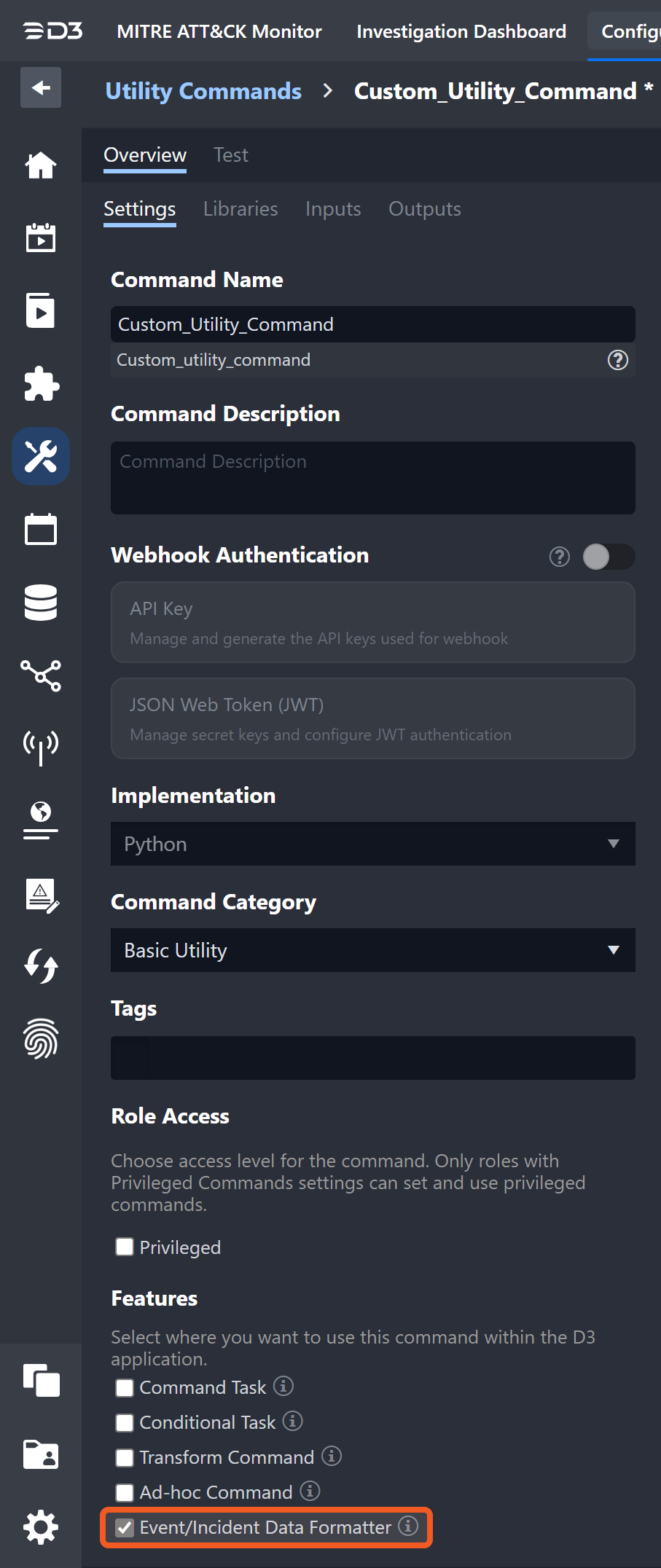661x1568 pixels.
Task: Expand the Implementation Python dropdown
Action: [372, 844]
